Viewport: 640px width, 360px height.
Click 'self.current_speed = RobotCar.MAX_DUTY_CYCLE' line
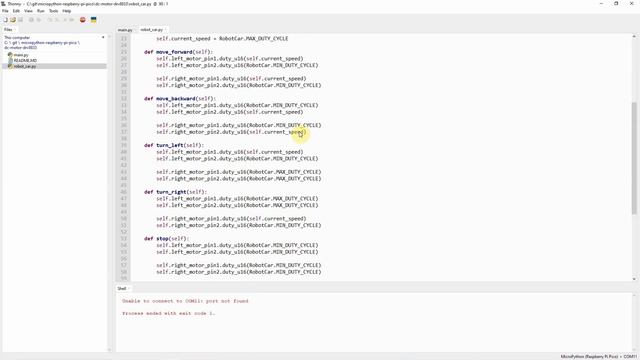tap(222, 38)
